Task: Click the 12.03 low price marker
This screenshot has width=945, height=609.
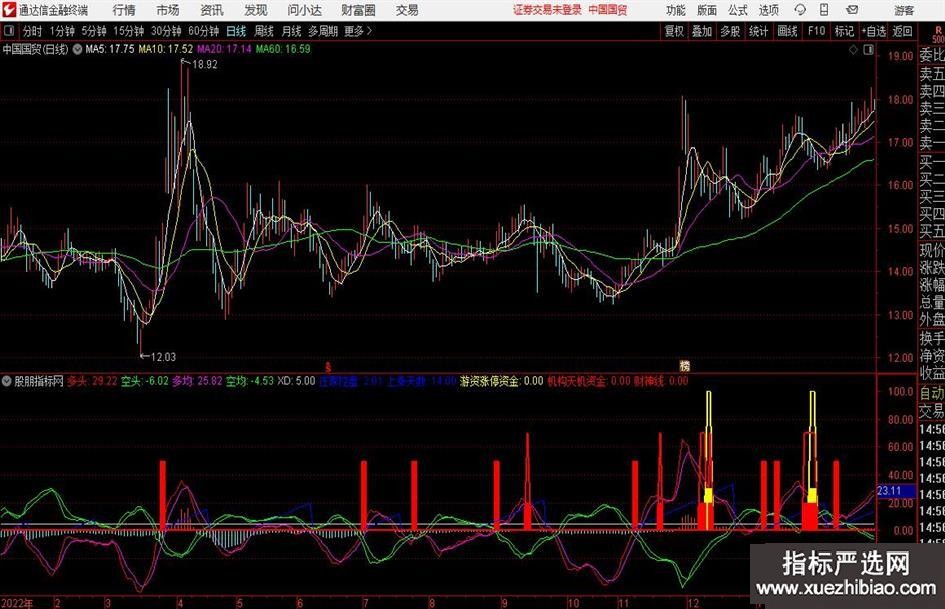Action: pyautogui.click(x=163, y=357)
